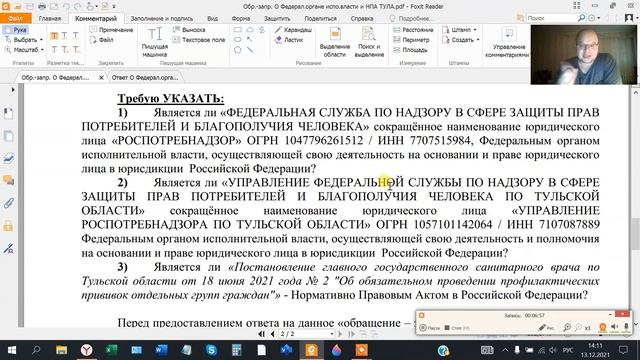Screen dimensions: 640x360
Task: Open the Справка ribbon tab
Action: click(362, 18)
